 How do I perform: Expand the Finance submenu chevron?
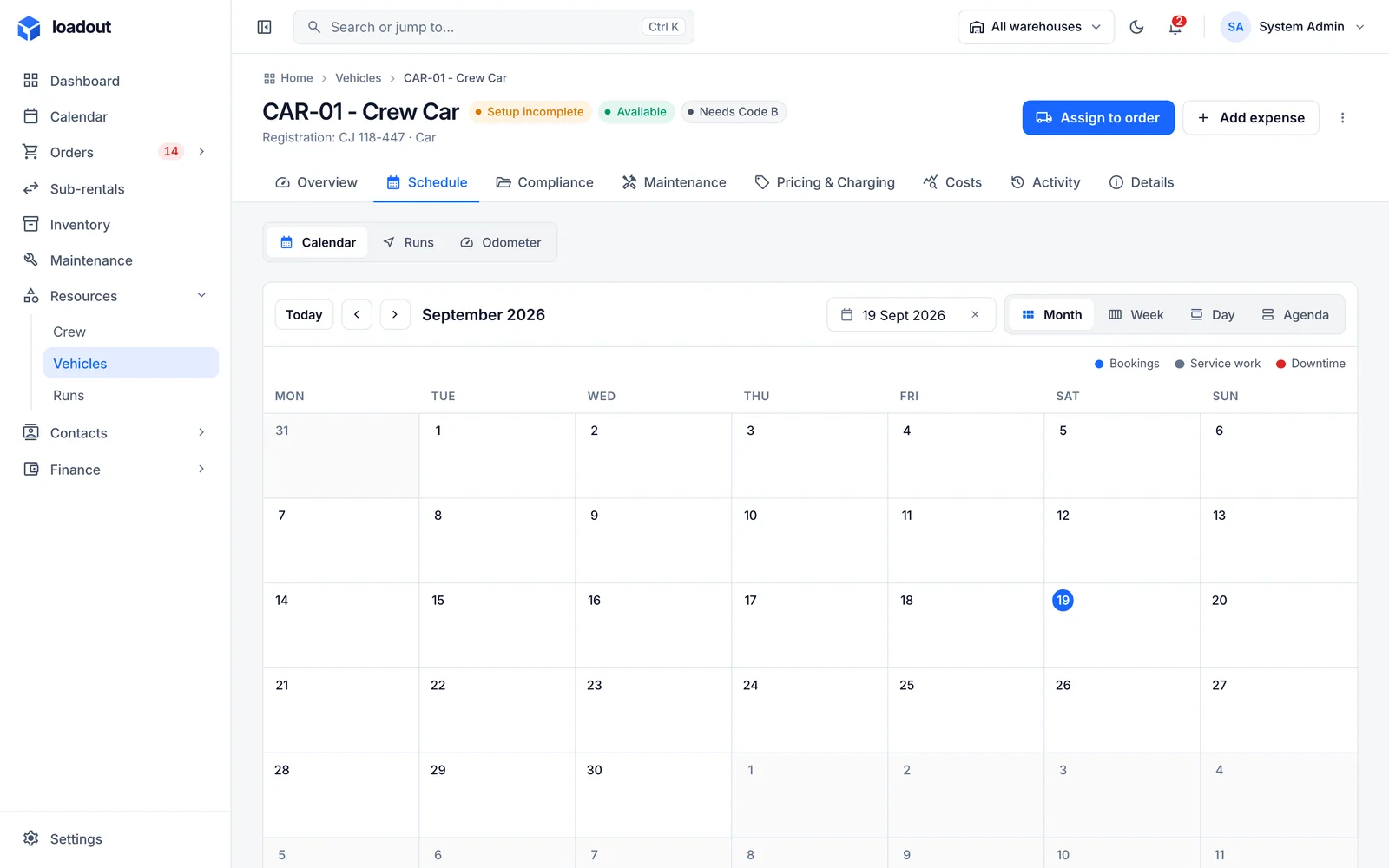pos(201,469)
